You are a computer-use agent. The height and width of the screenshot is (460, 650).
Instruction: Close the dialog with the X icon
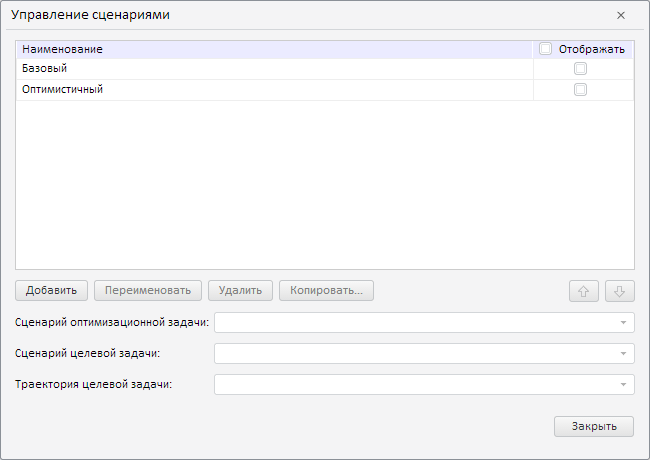[x=621, y=15]
